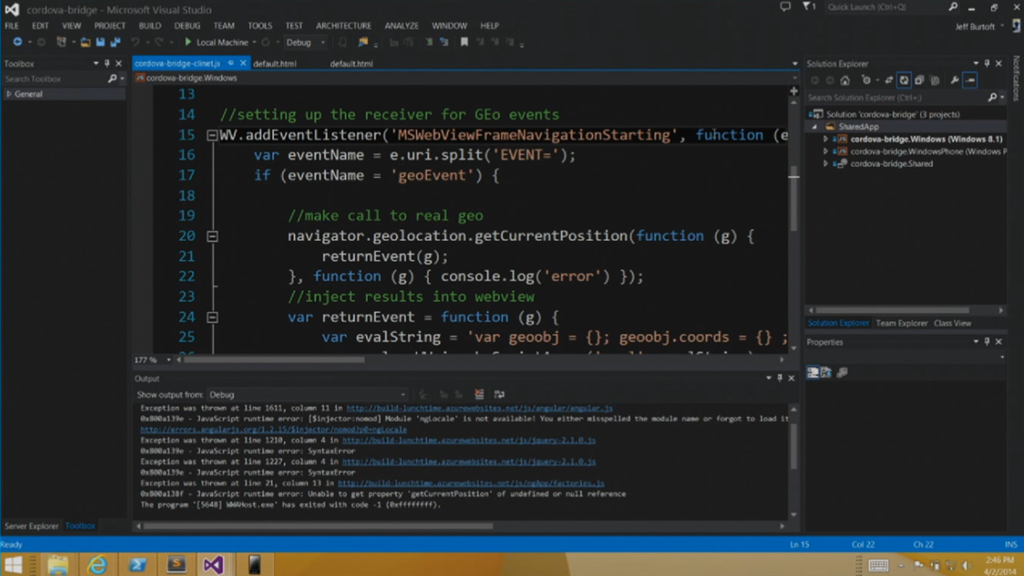The height and width of the screenshot is (576, 1024).
Task: Toggle auto-hide pin on Output panel
Action: click(x=780, y=378)
